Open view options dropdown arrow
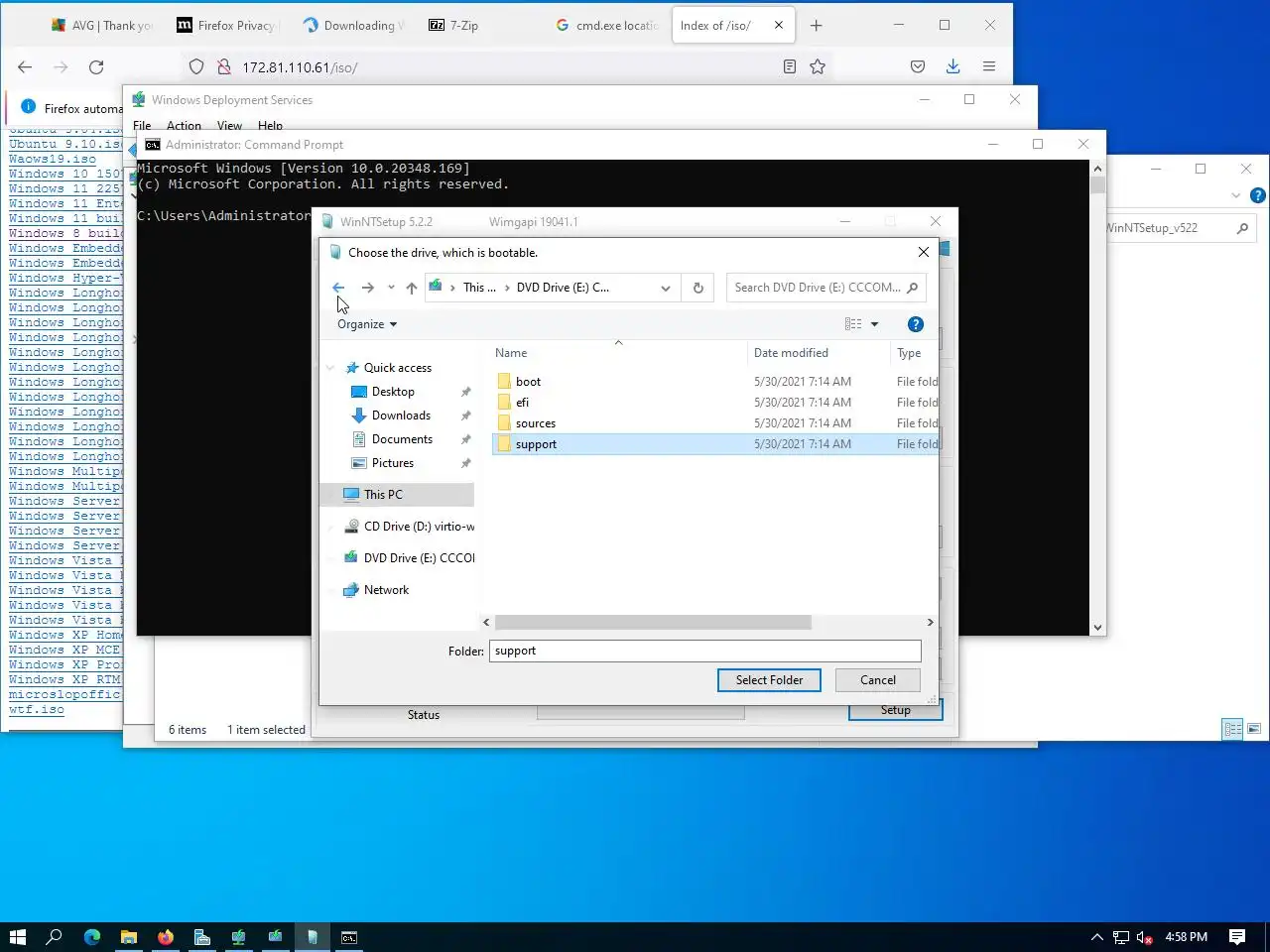The width and height of the screenshot is (1270, 952). point(874,324)
